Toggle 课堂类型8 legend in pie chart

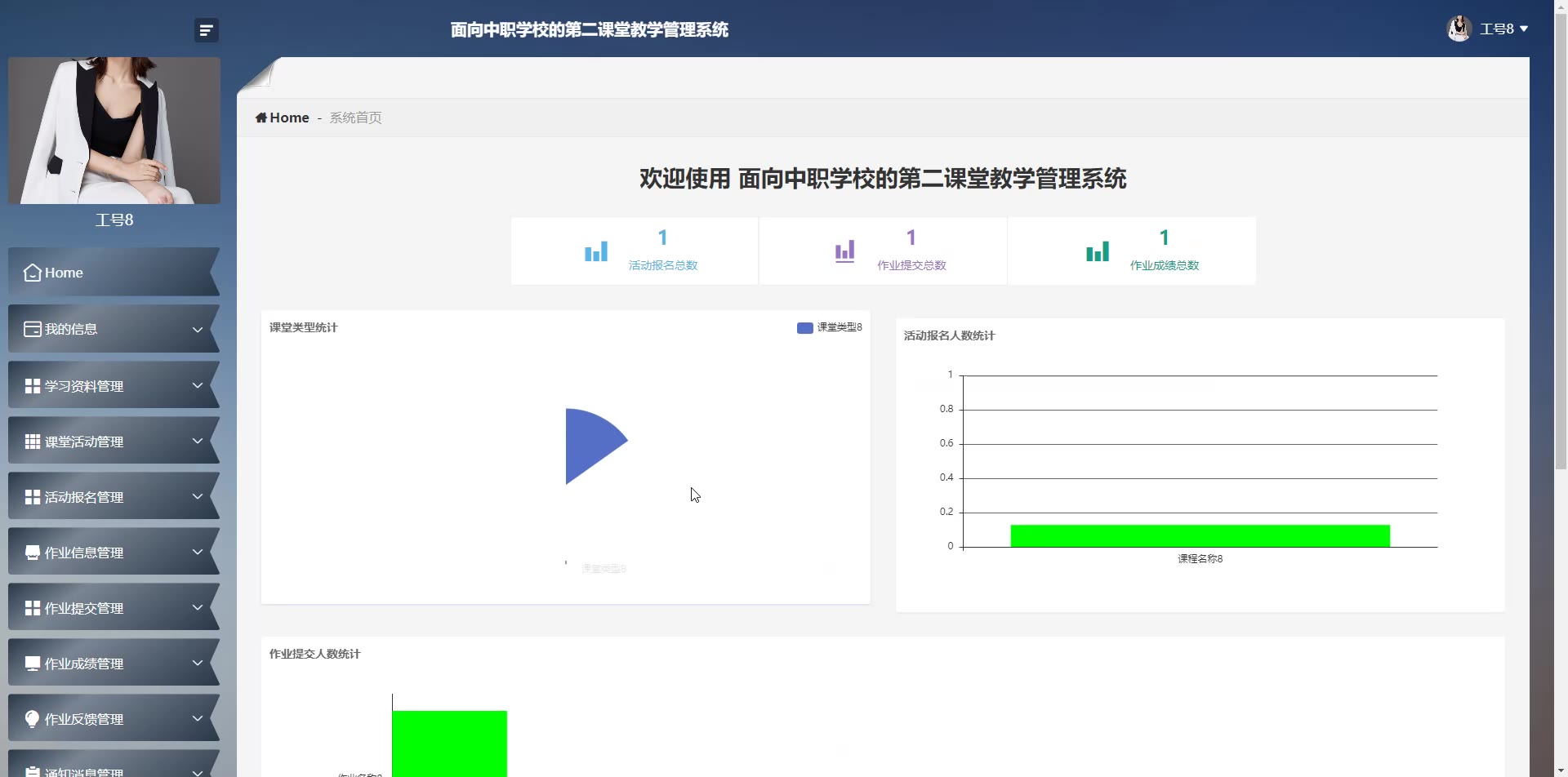click(829, 327)
